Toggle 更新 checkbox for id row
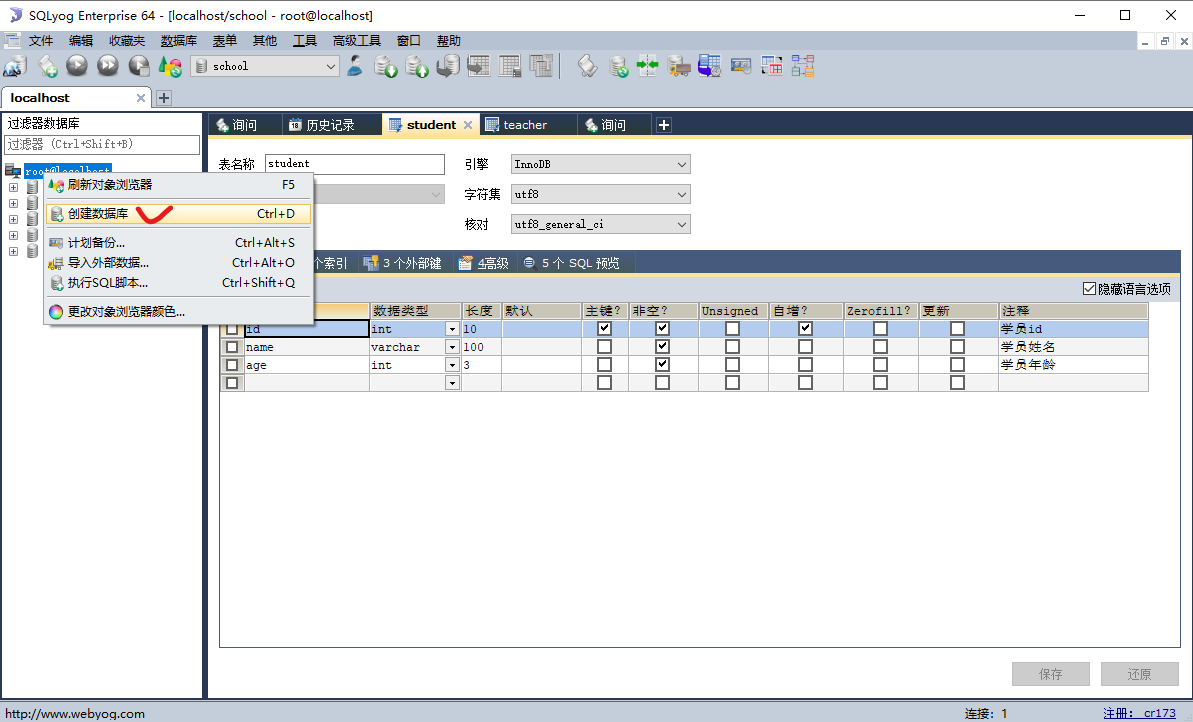 coord(957,329)
